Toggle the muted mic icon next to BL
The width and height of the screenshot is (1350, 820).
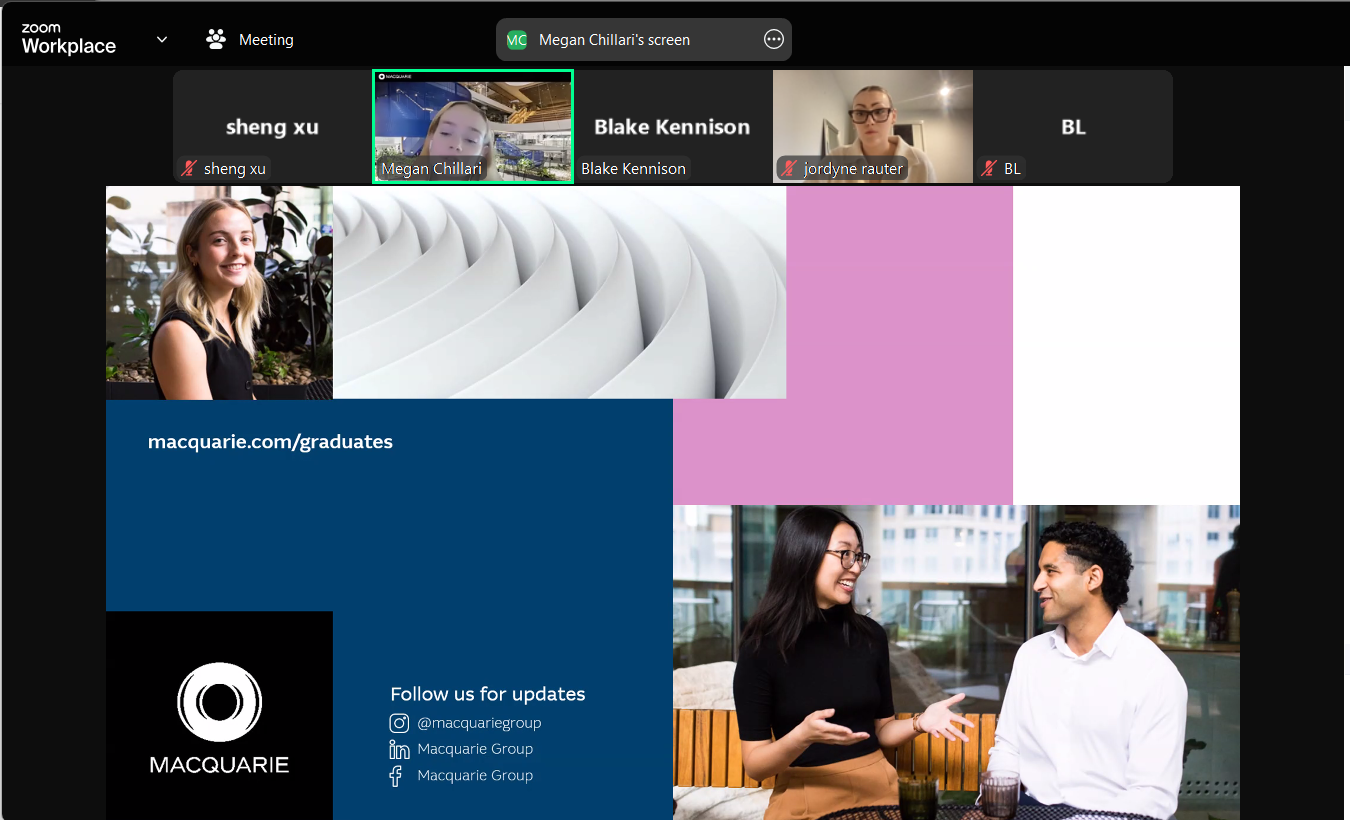pyautogui.click(x=991, y=168)
